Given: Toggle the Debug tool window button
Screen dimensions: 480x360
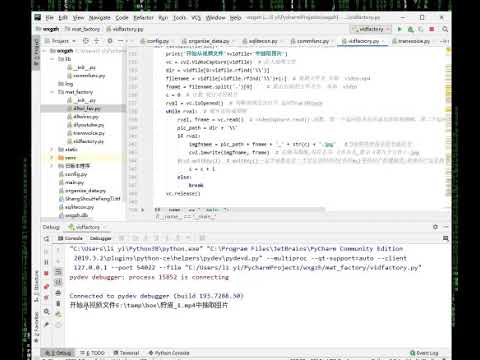Looking at the screenshot, I should coord(58,353).
